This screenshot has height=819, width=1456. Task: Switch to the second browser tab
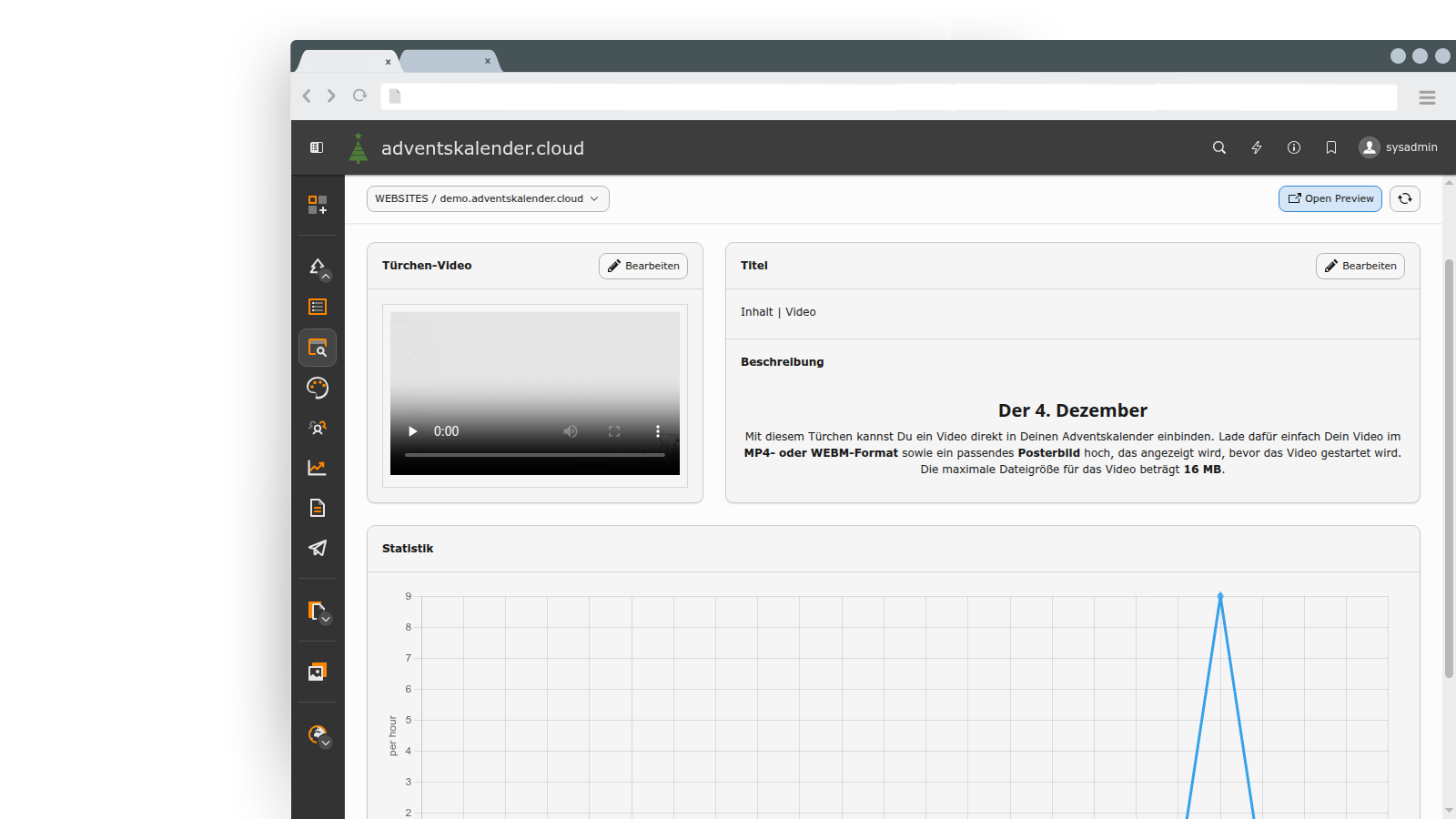click(450, 61)
